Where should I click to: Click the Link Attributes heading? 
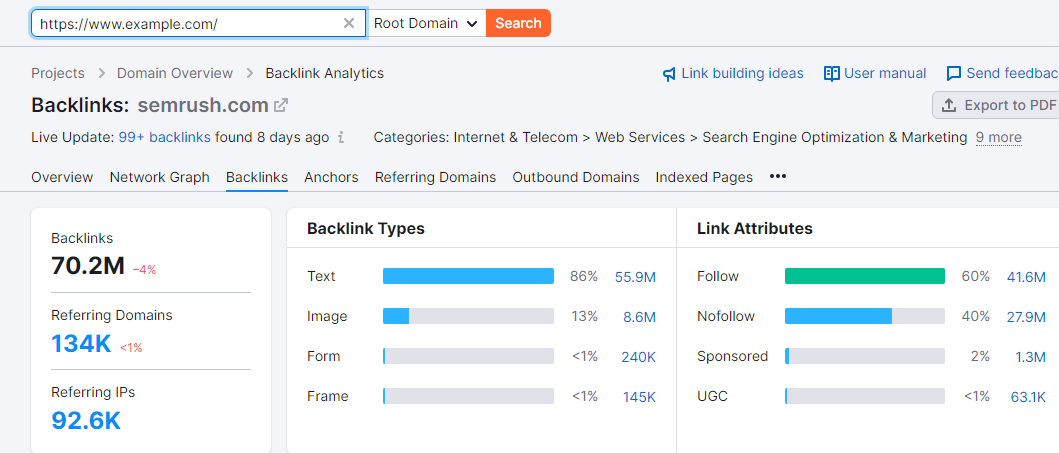point(754,229)
